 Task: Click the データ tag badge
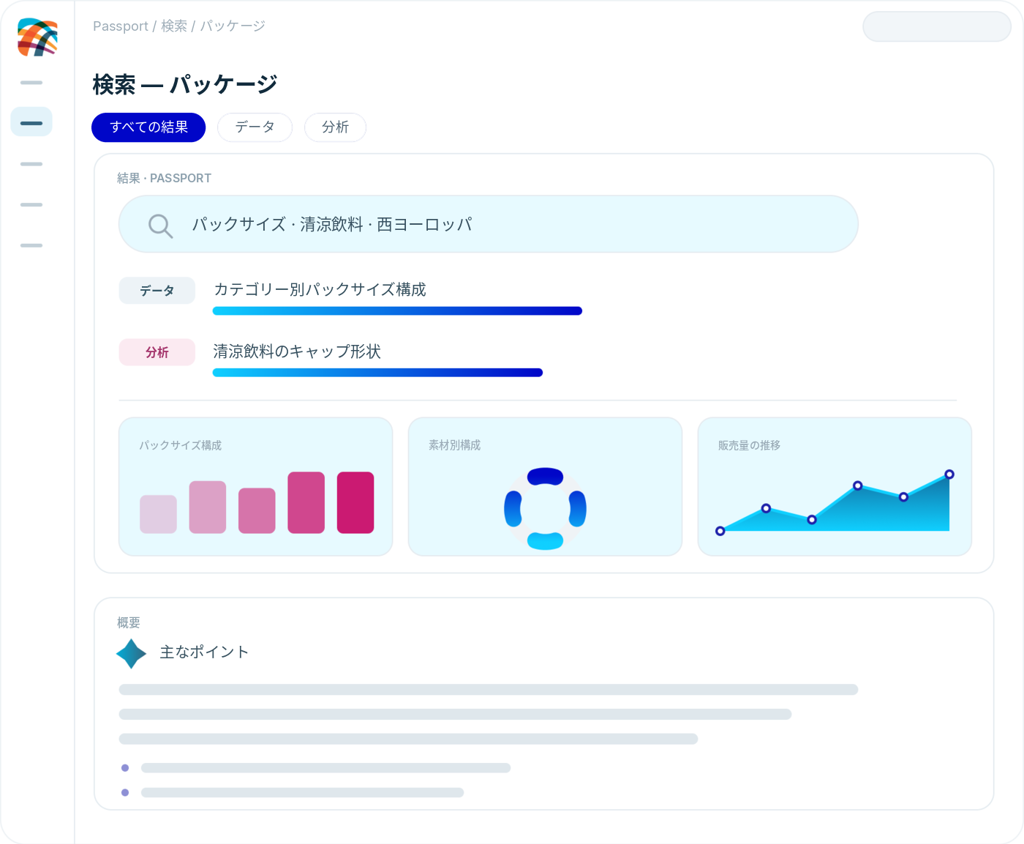[157, 290]
